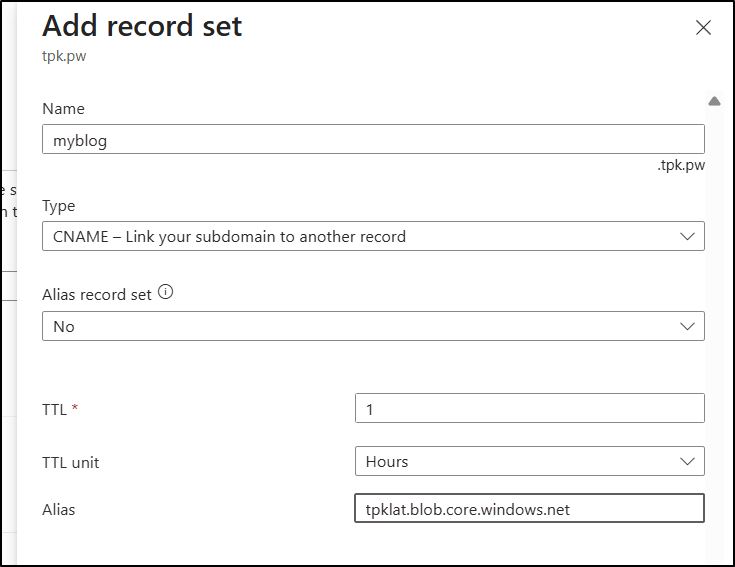The image size is (735, 567).
Task: Click info icon beside Alias record set
Action: (166, 293)
